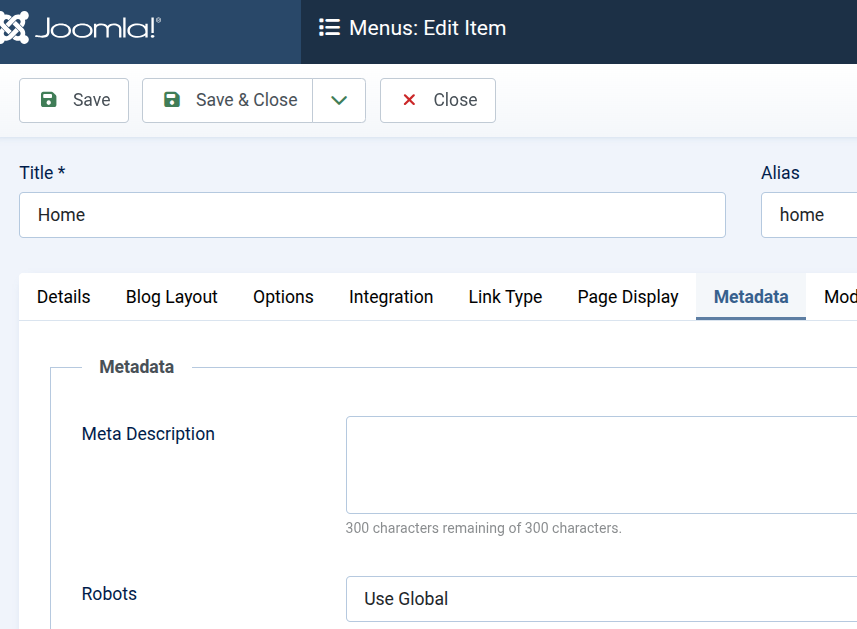The height and width of the screenshot is (629, 857).
Task: Click the Save & Close button
Action: click(x=227, y=100)
